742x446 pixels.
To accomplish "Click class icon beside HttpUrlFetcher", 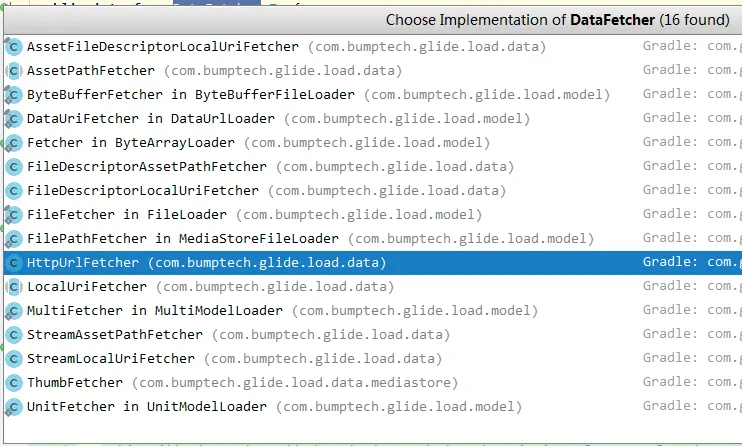I will pos(13,262).
